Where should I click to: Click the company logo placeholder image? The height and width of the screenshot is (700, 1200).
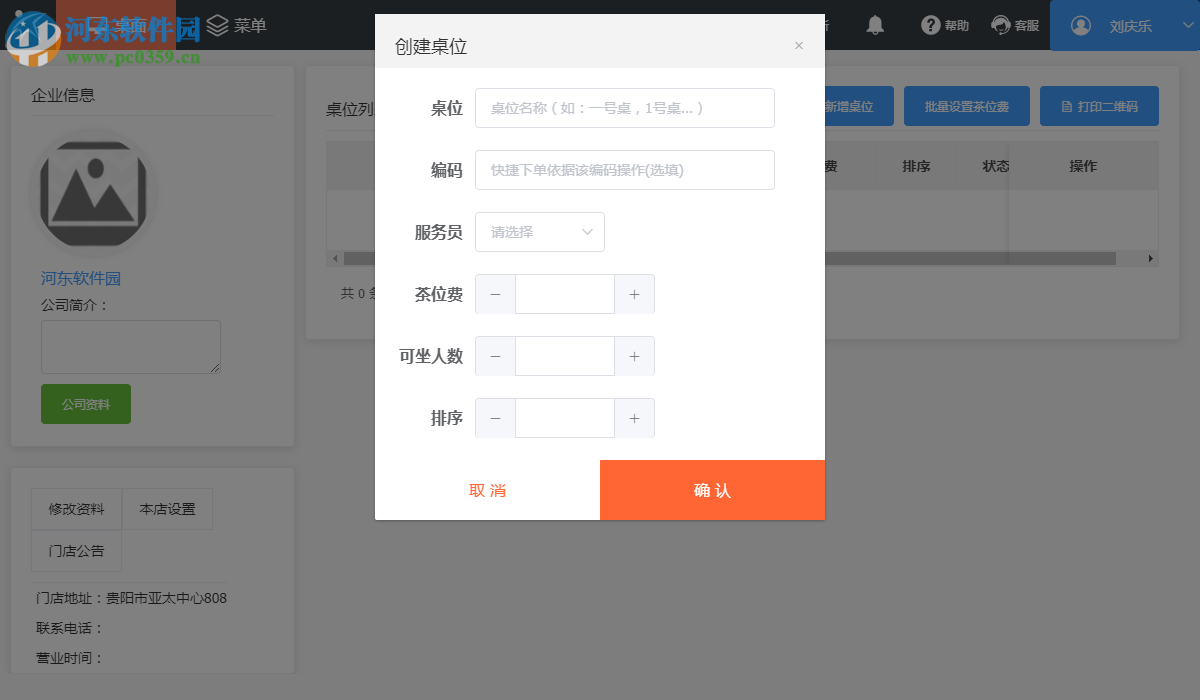pyautogui.click(x=95, y=190)
